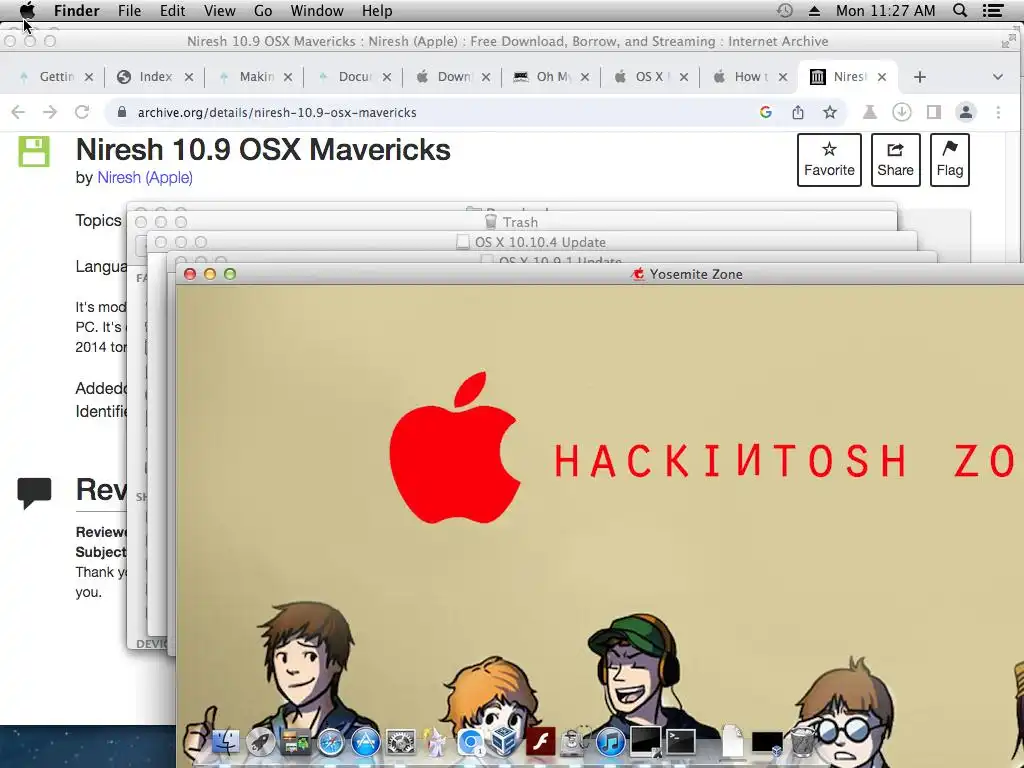Open the Help menu
Image resolution: width=1024 pixels, height=768 pixels.
[x=377, y=10]
